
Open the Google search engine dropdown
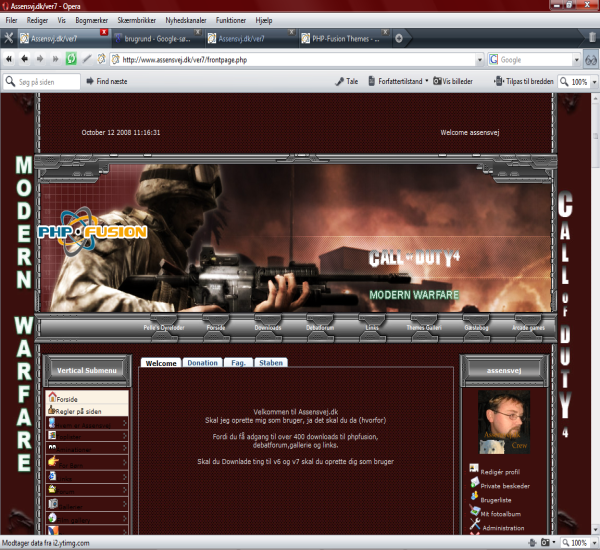[x=577, y=60]
